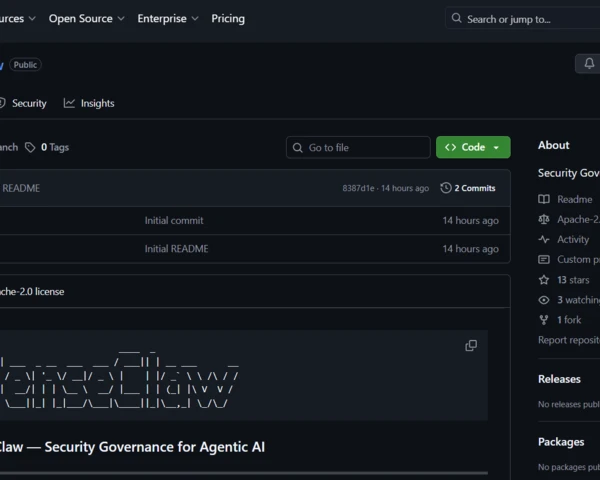The image size is (600, 480).
Task: Open the Initial README commit message
Action: (177, 249)
